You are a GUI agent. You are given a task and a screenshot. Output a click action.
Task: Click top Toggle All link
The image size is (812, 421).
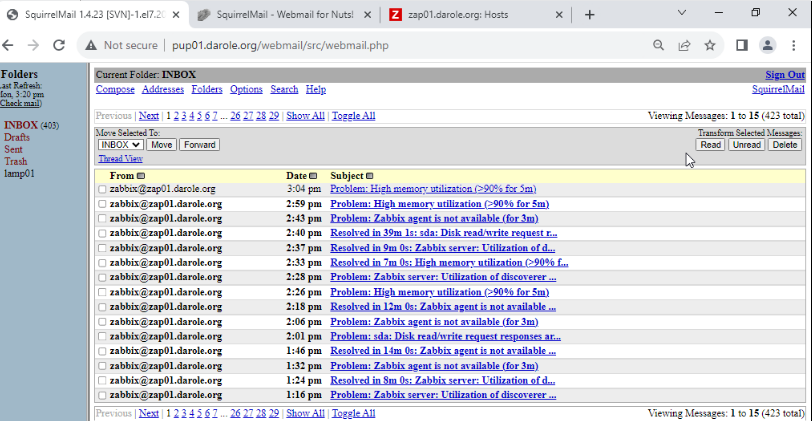pyautogui.click(x=354, y=116)
